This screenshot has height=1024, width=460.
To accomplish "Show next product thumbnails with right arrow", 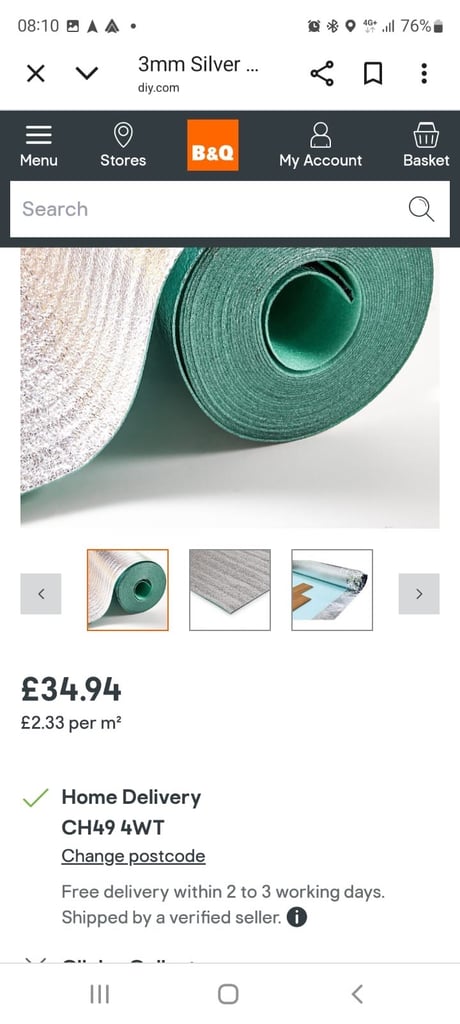I will 419,594.
